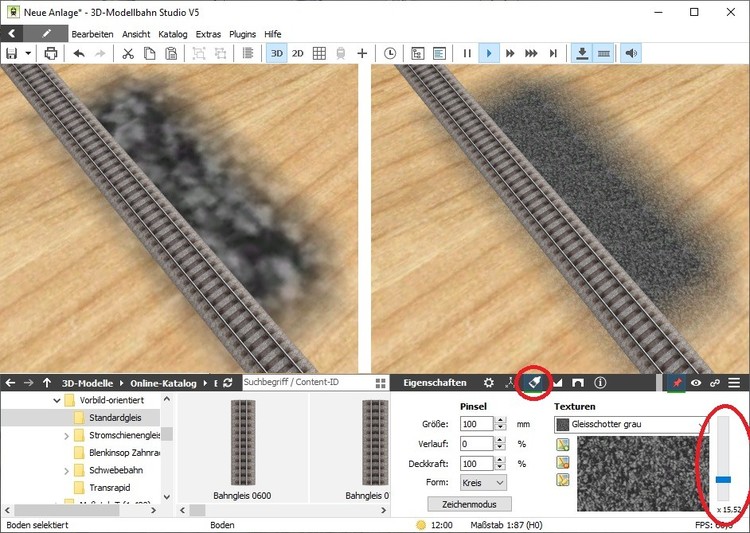750x533 pixels.
Task: Select the terrain paint brush tool
Action: [535, 382]
